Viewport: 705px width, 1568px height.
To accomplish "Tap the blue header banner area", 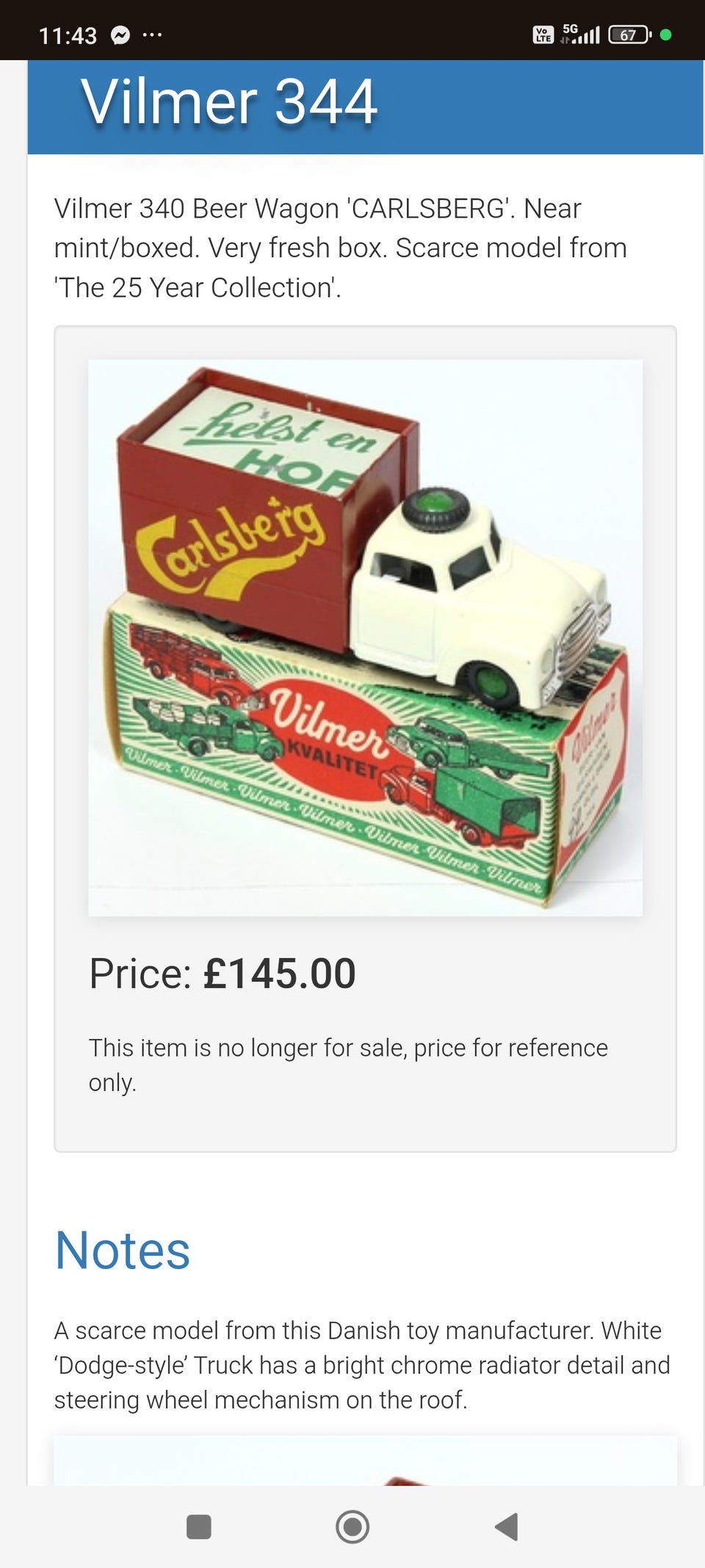I will (365, 107).
